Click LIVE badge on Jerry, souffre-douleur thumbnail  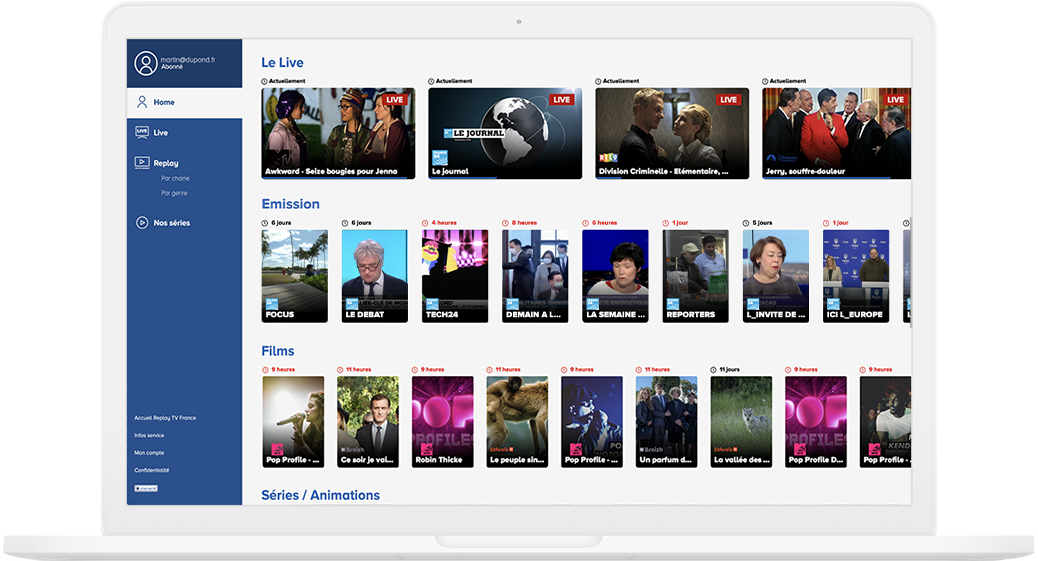[x=895, y=100]
